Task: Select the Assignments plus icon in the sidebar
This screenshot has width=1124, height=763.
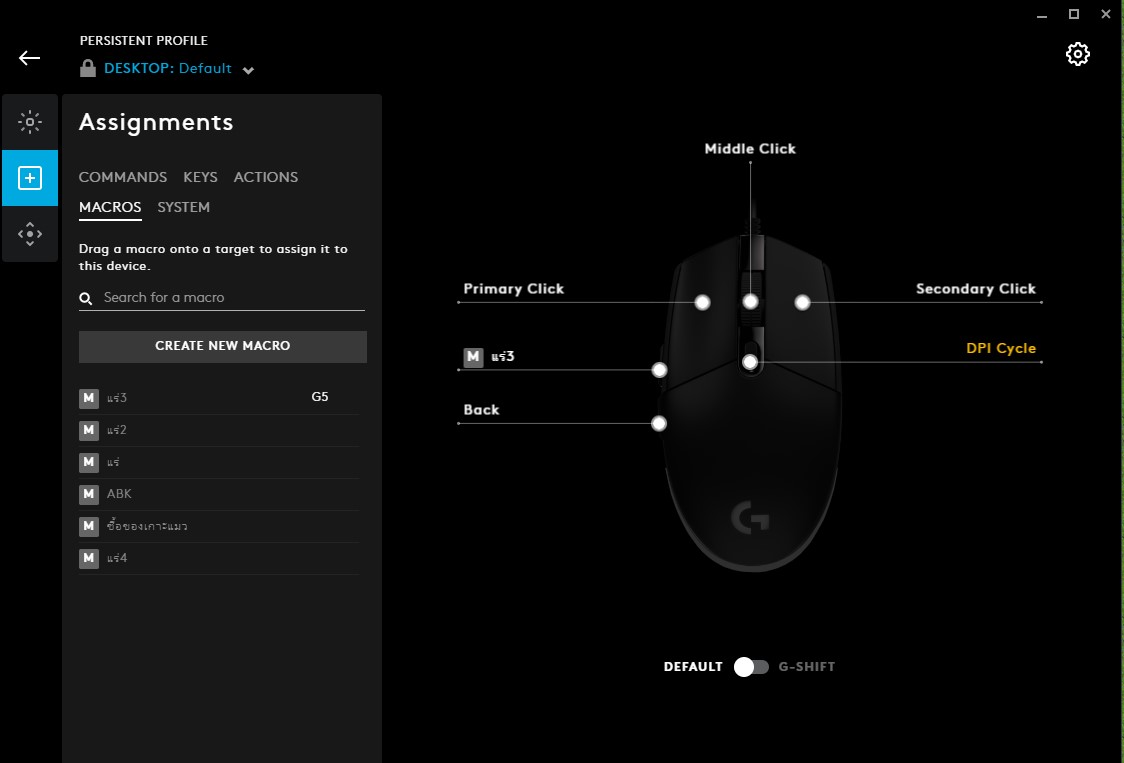Action: pyautogui.click(x=30, y=178)
